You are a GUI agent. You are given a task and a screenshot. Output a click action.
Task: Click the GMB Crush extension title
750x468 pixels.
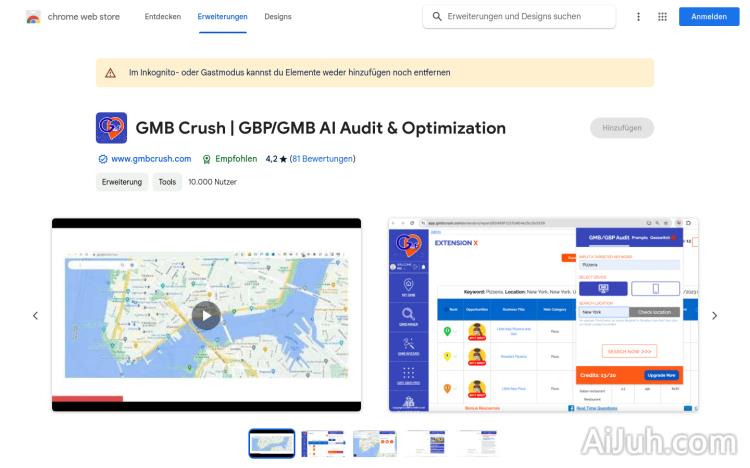[x=320, y=128]
